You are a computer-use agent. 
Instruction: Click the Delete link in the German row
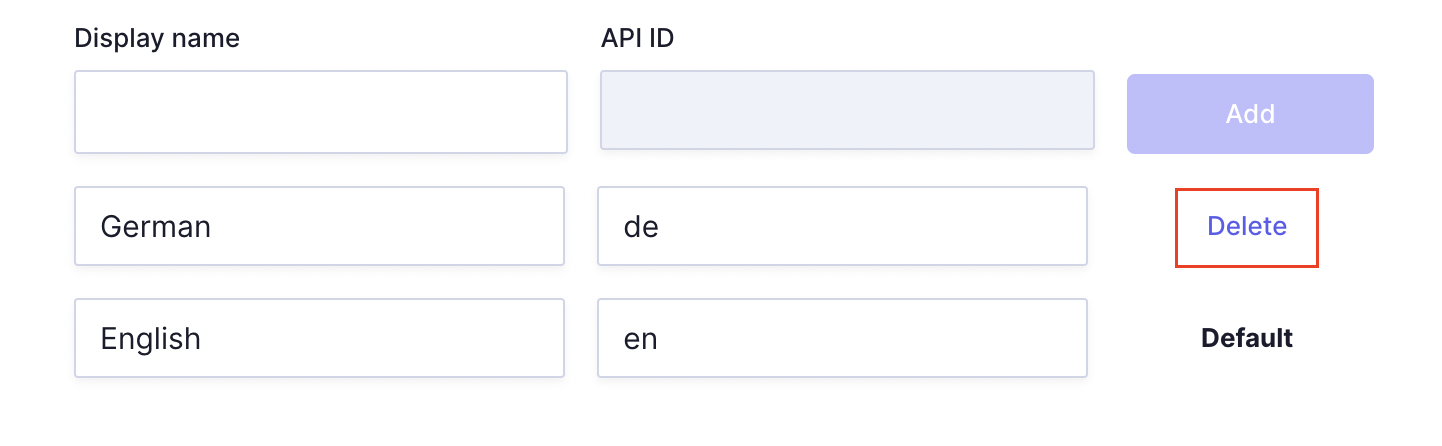(1246, 227)
